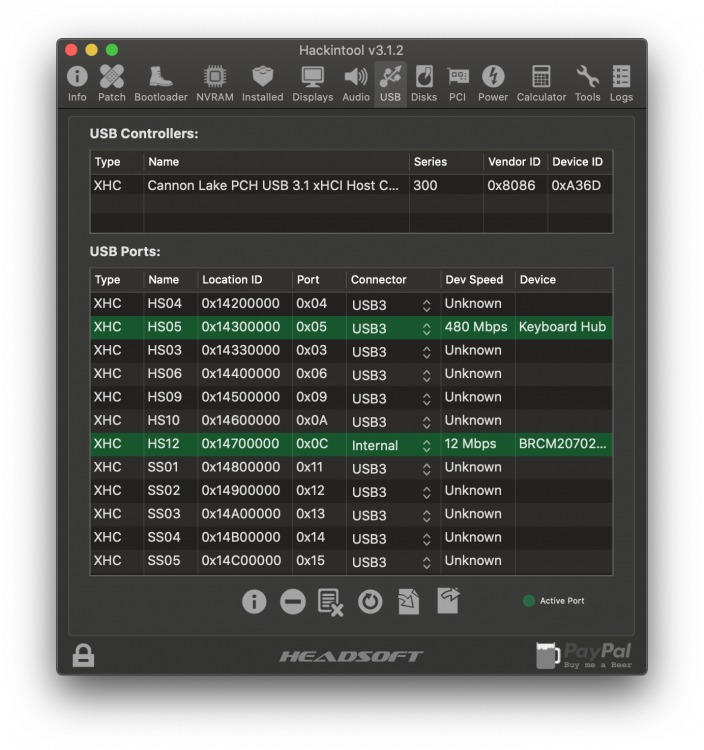Select BRCM20702 device cell
704x750 pixels.
pos(562,444)
